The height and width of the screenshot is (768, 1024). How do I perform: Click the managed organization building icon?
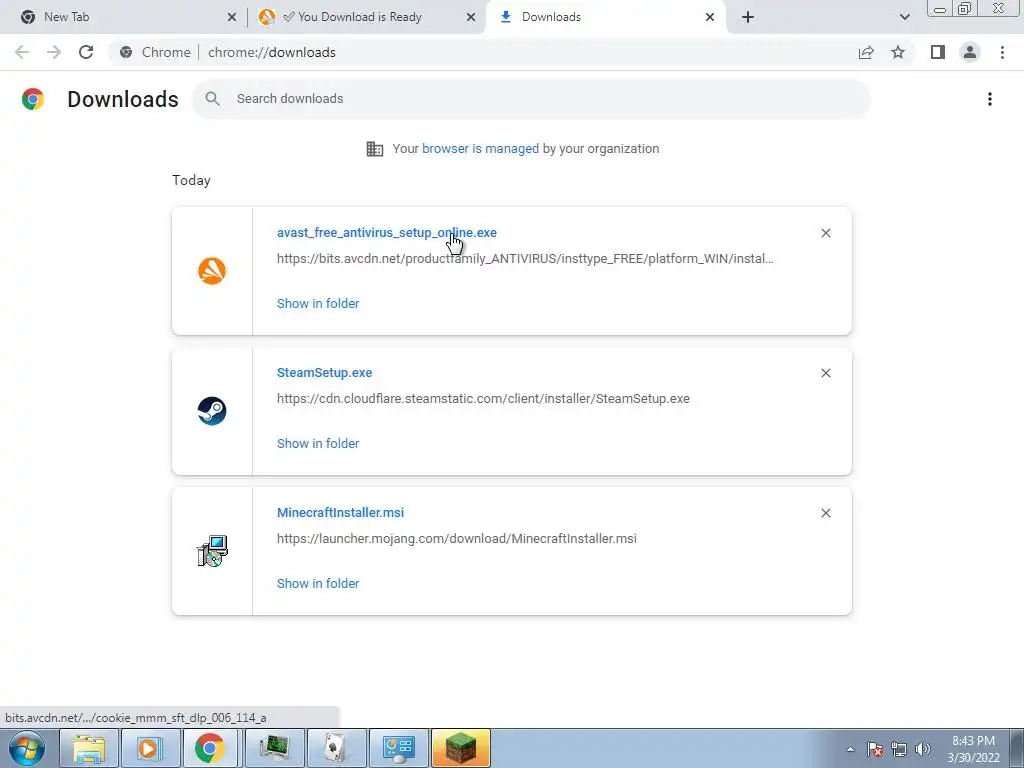point(375,149)
